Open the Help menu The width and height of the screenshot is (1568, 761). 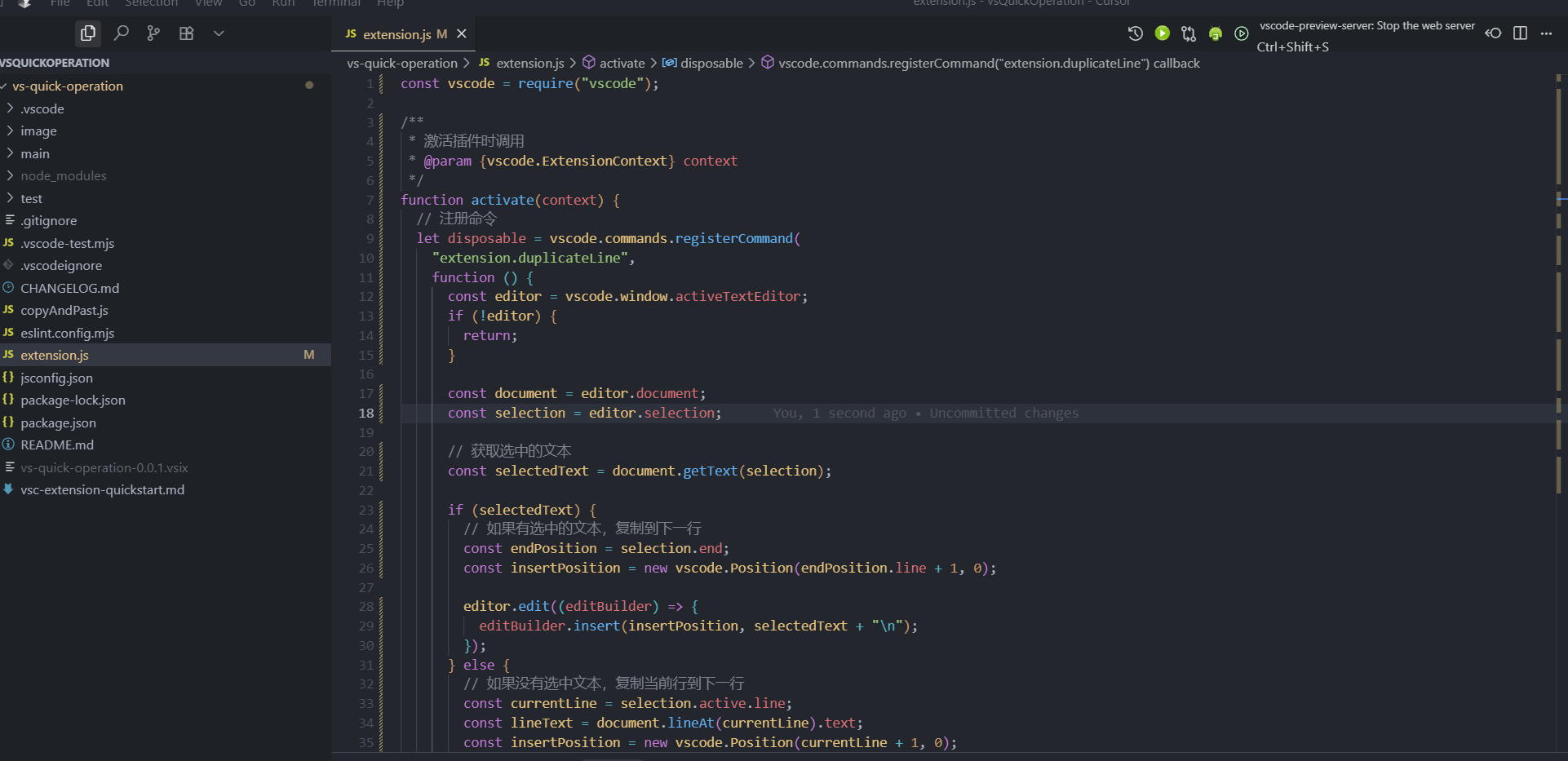[x=390, y=2]
